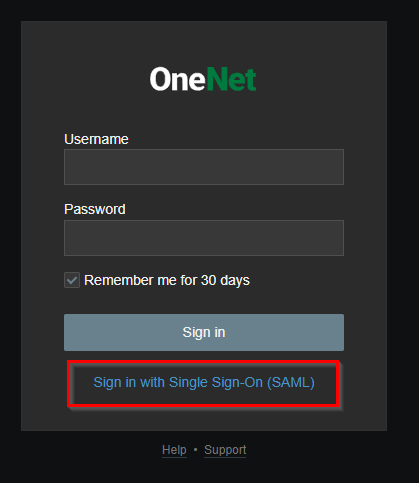
Task: Place cursor in the box under Username
Action: [x=204, y=167]
